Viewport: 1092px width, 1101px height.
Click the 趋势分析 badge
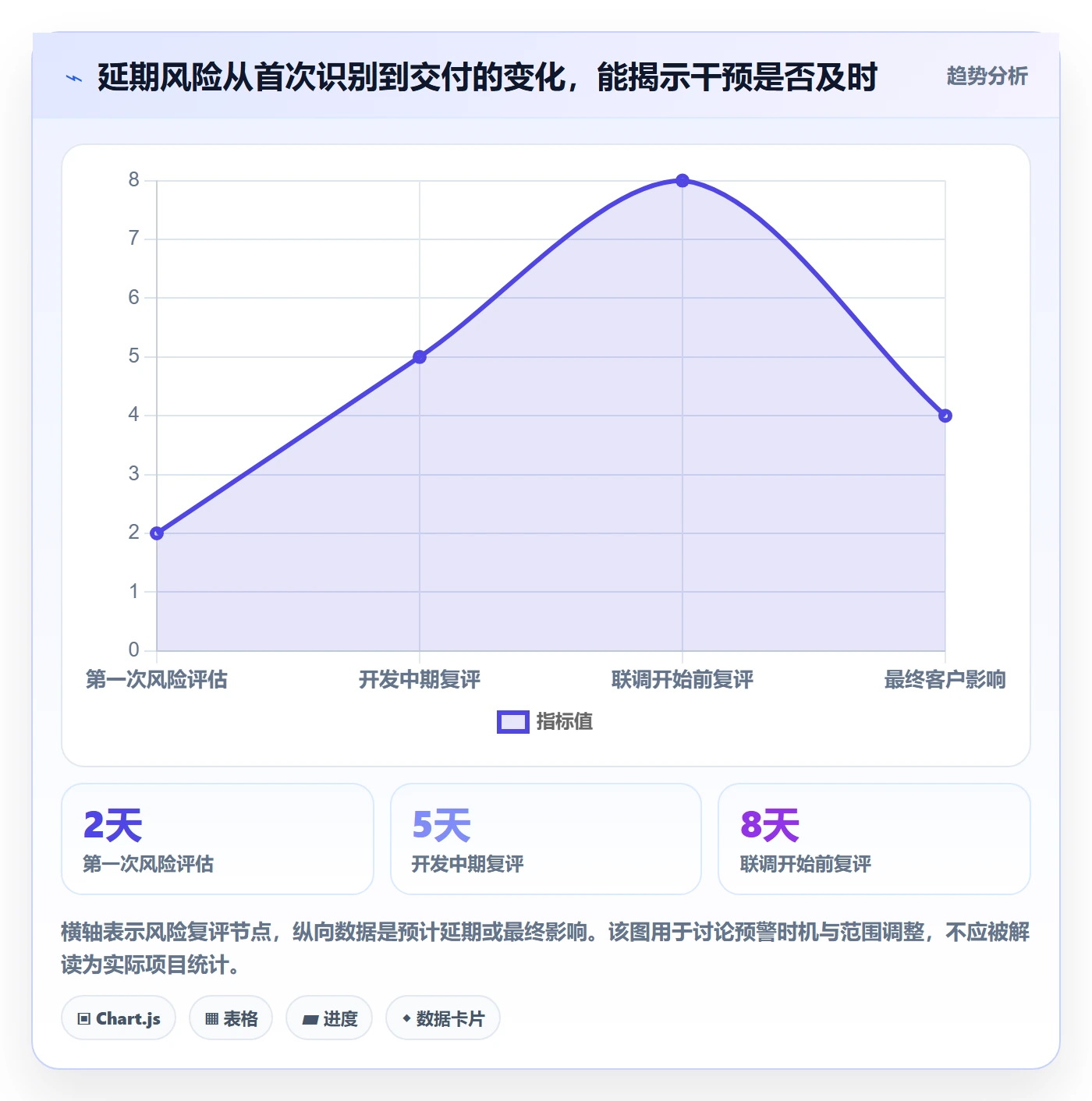(987, 76)
